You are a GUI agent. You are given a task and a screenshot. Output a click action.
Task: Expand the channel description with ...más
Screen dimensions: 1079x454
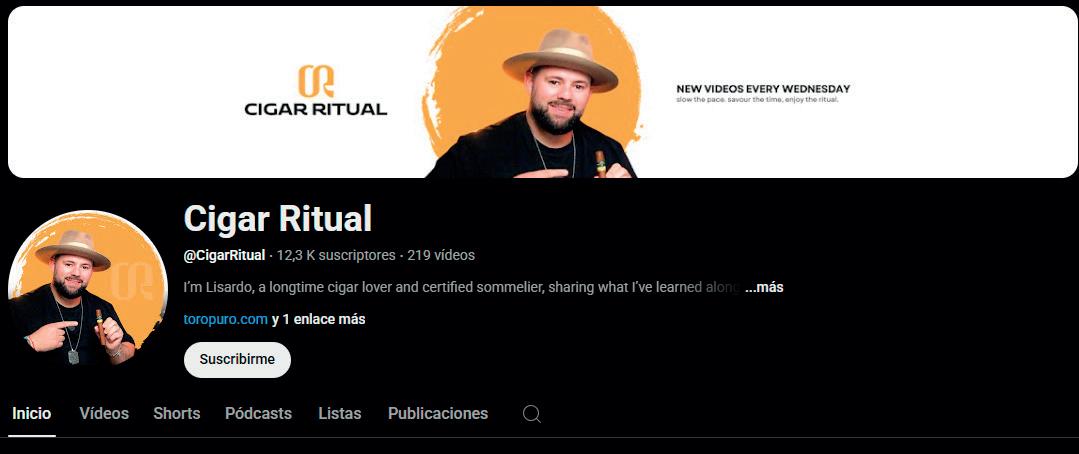(x=764, y=288)
